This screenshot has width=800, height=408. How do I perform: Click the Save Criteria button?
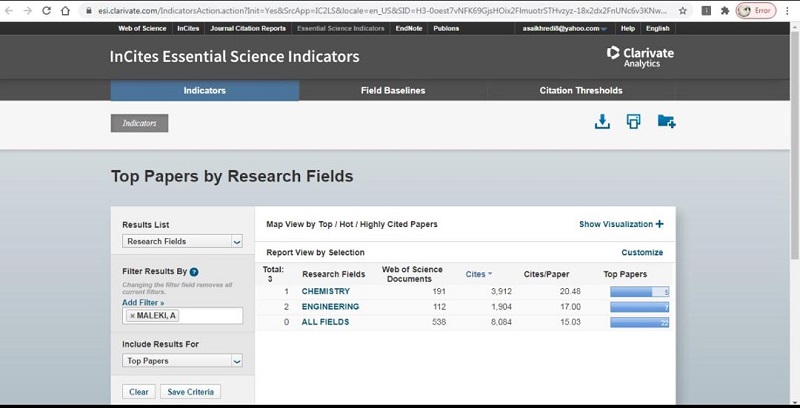[190, 392]
